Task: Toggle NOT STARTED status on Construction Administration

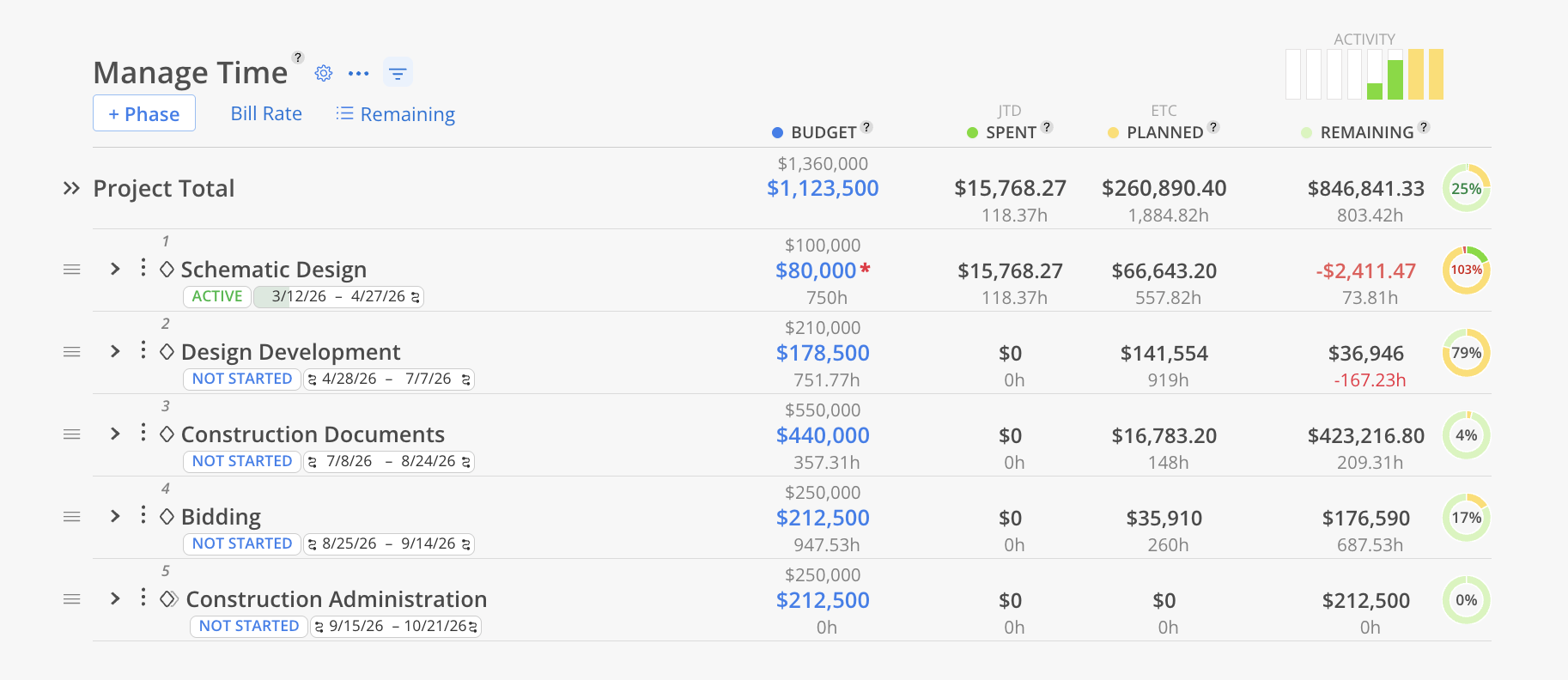Action: pyautogui.click(x=249, y=626)
